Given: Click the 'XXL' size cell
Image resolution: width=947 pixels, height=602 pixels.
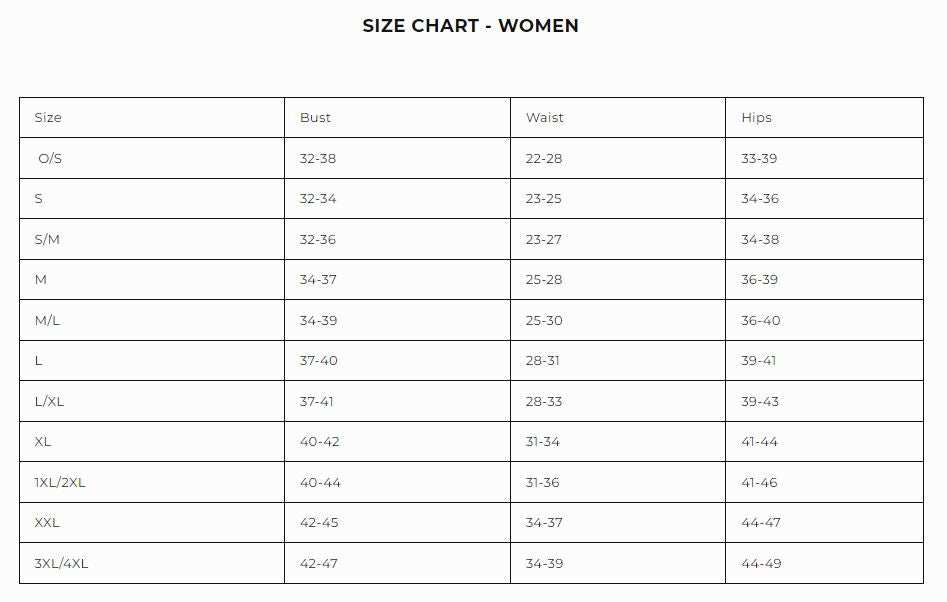Looking at the screenshot, I should [x=47, y=523].
